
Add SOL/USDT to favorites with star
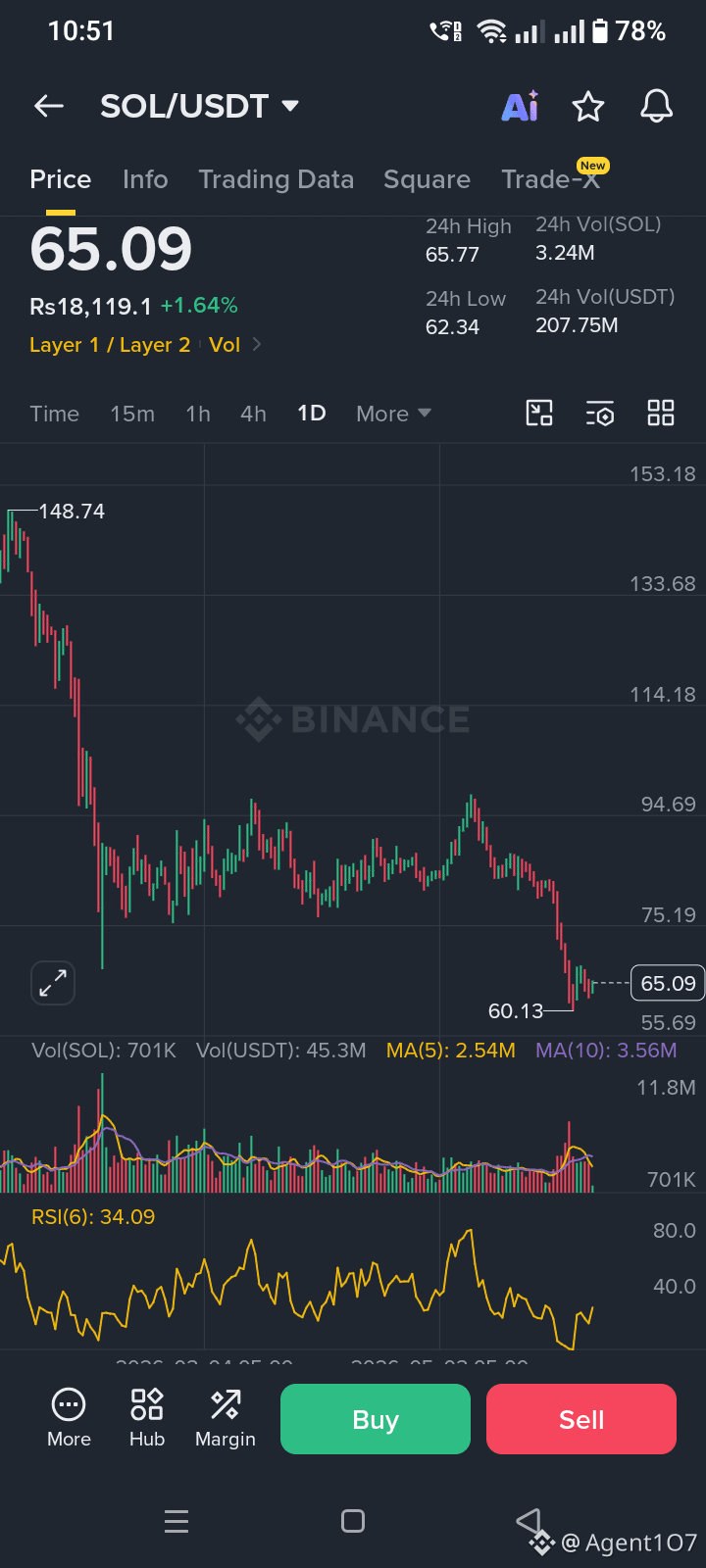click(588, 106)
